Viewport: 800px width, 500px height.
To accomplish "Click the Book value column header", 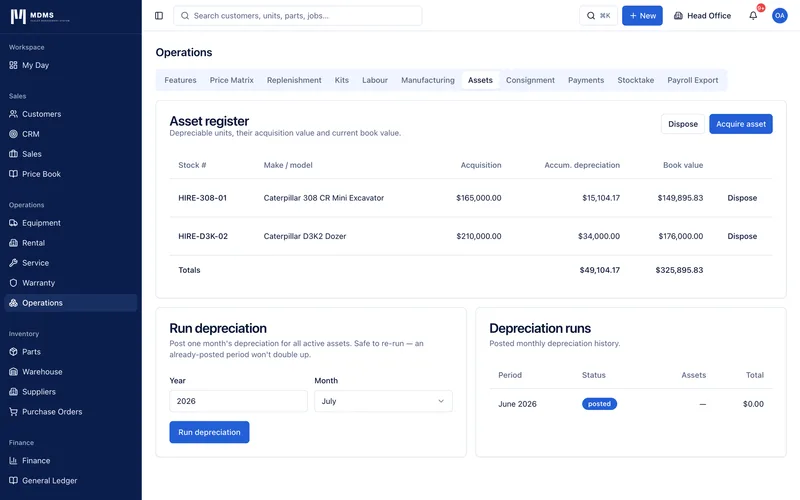I will pyautogui.click(x=683, y=165).
